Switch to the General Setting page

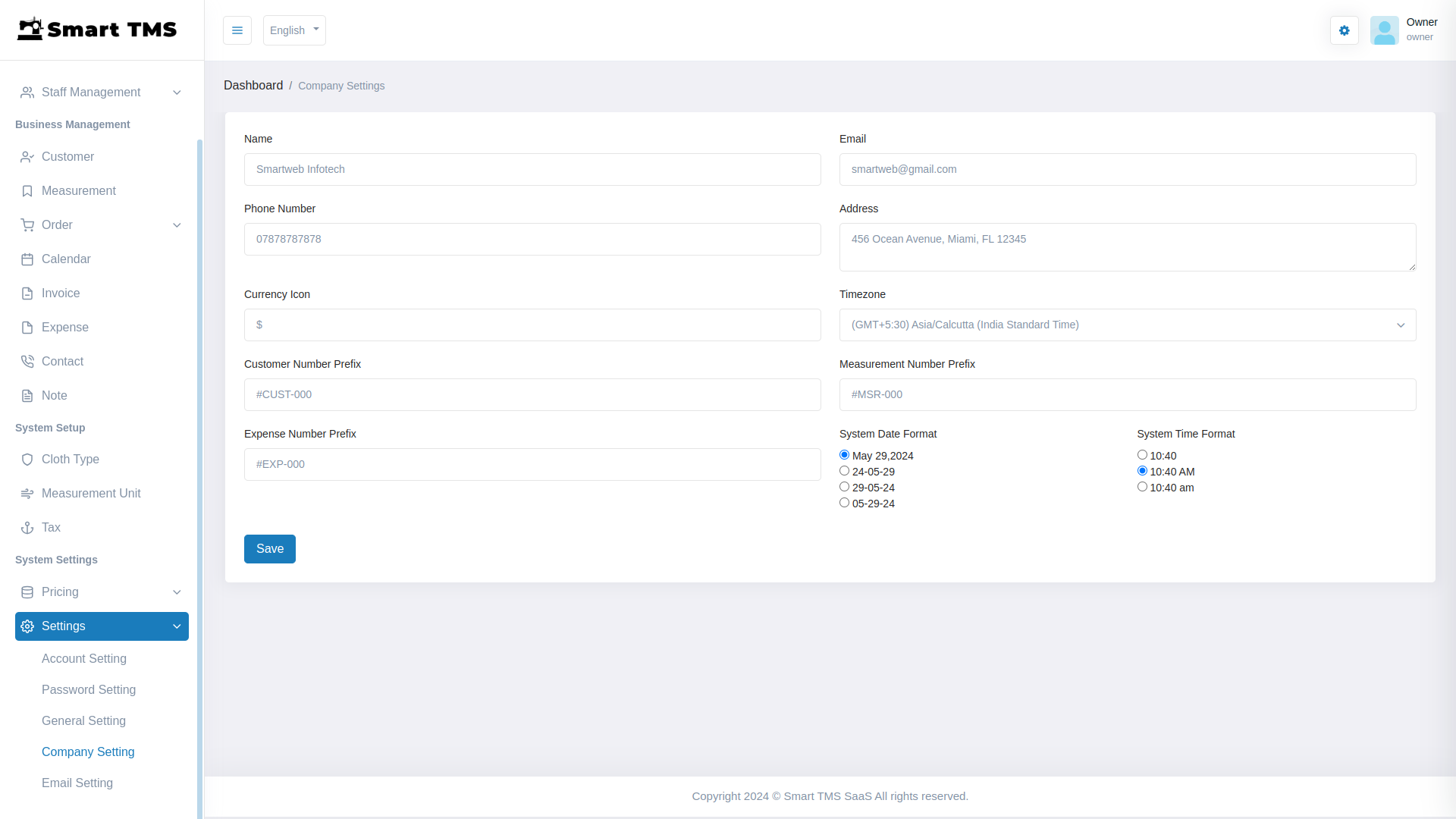84,721
